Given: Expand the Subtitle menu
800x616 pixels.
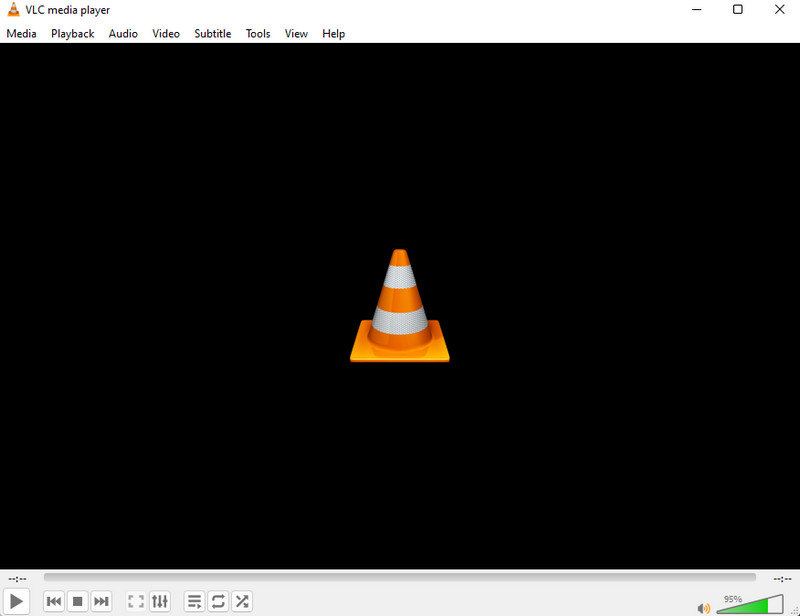Looking at the screenshot, I should pyautogui.click(x=212, y=33).
